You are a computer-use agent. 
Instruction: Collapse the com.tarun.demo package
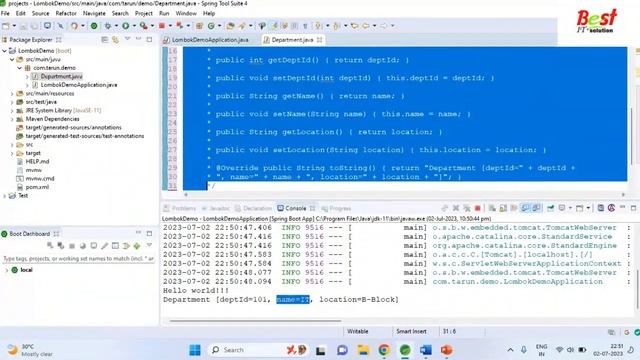(x=19, y=68)
